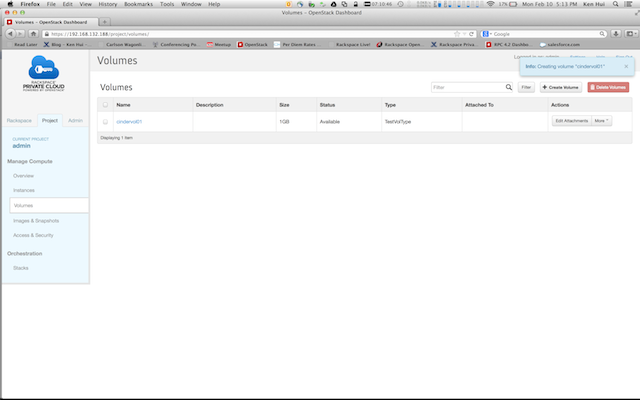The width and height of the screenshot is (640, 400).
Task: Click the red Delete Volumes button
Action: (x=607, y=88)
